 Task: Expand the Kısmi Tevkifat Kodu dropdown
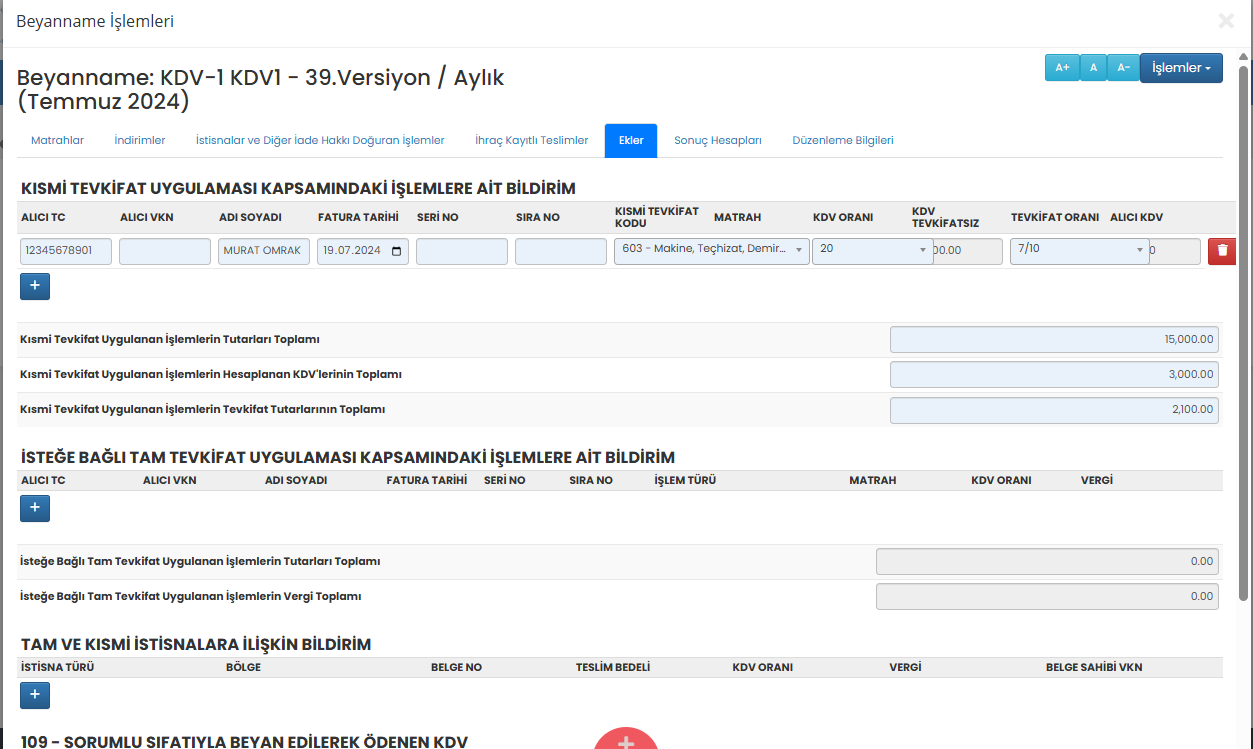point(711,250)
